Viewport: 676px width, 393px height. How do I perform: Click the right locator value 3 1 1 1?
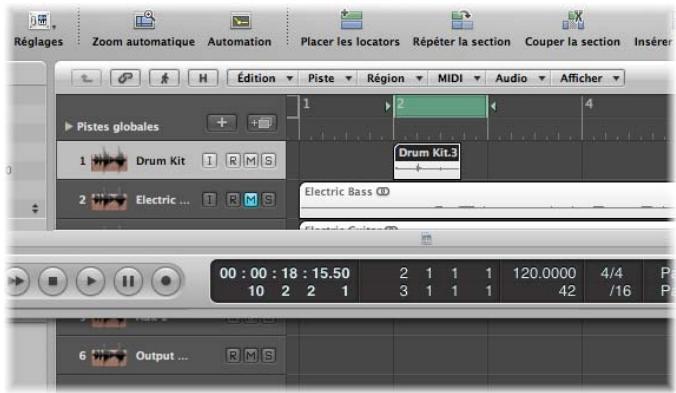446,291
